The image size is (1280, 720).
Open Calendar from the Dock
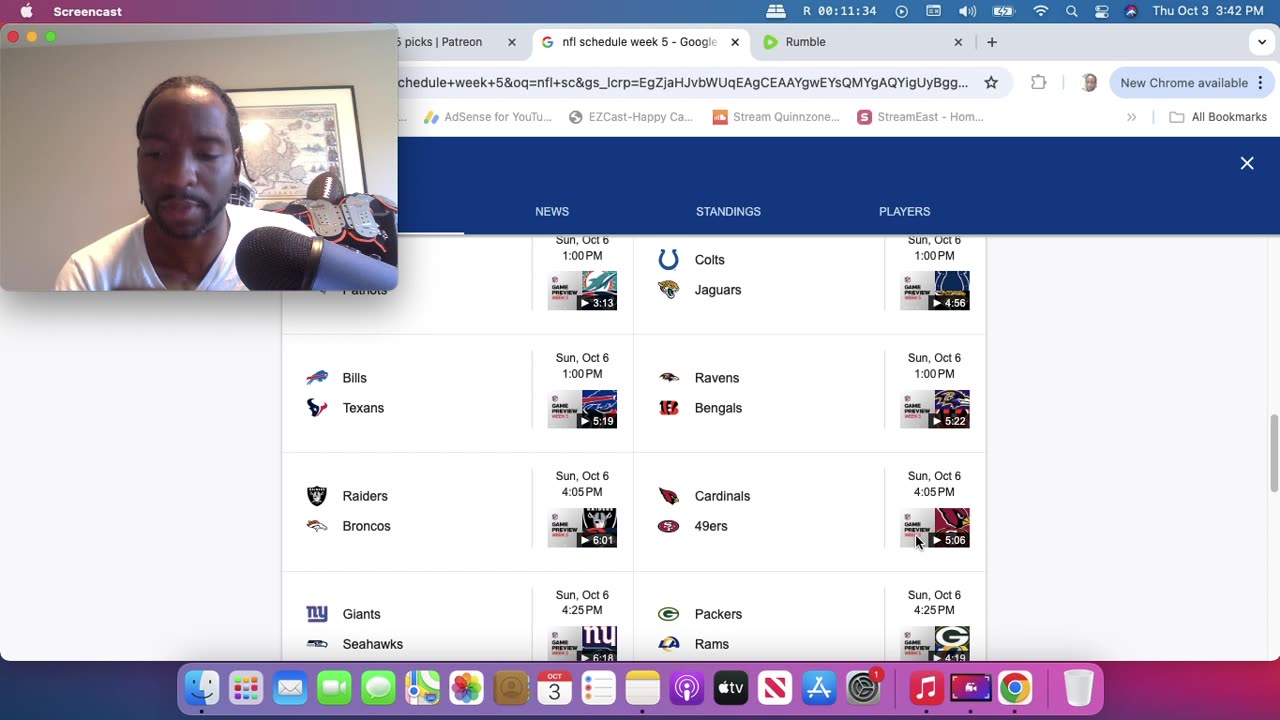coord(554,688)
